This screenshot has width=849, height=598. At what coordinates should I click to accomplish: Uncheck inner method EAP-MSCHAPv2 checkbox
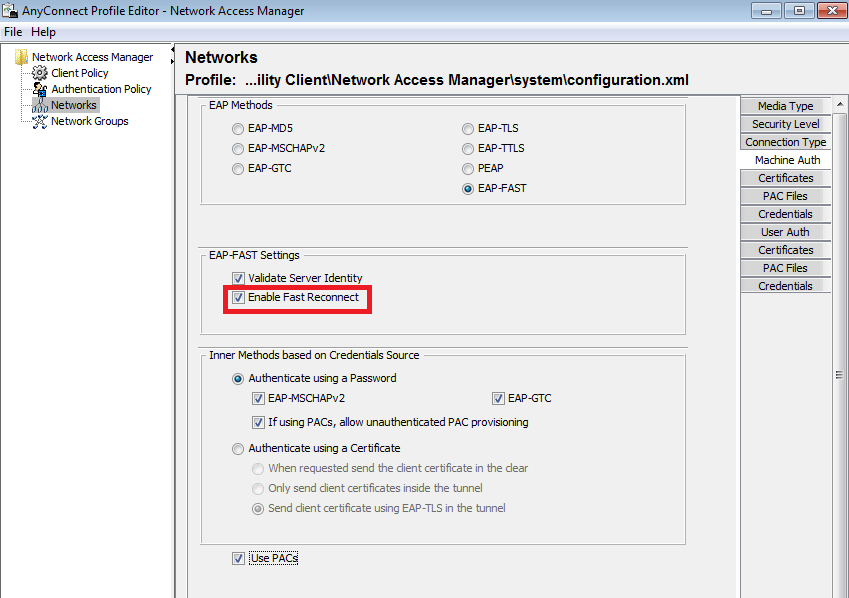(x=258, y=399)
